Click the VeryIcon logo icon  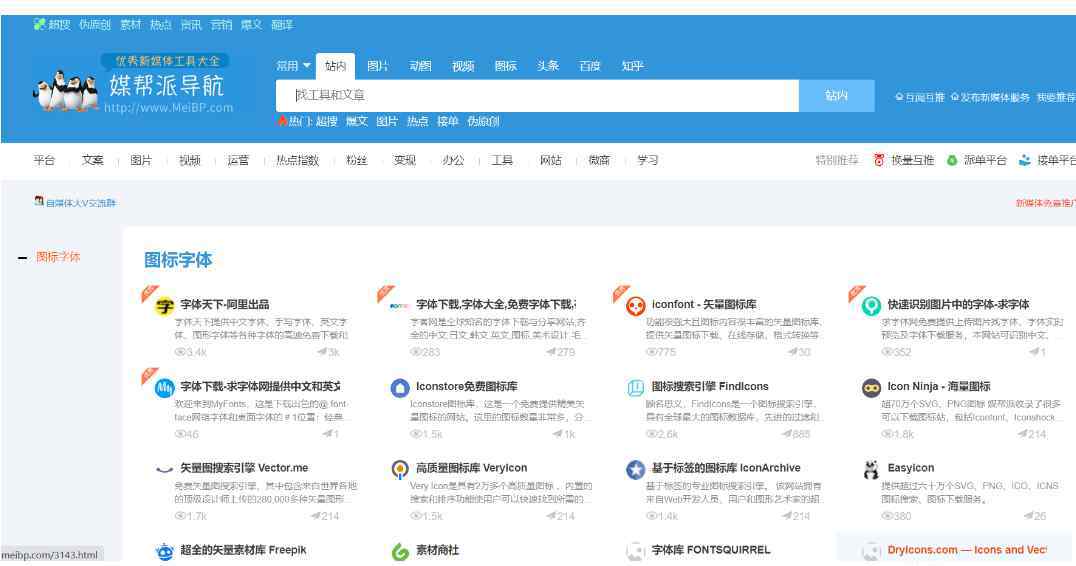[x=400, y=469]
